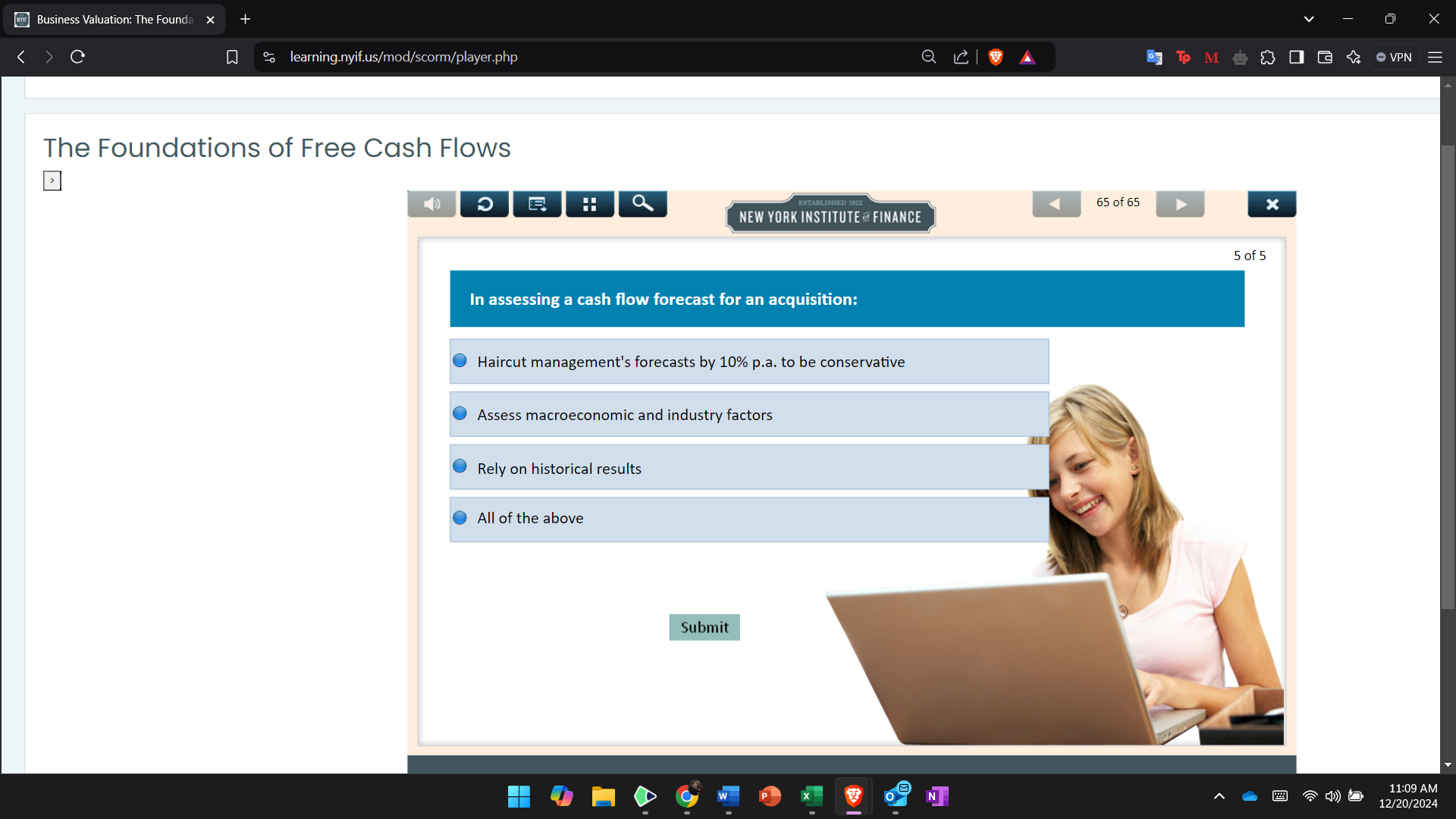The width and height of the screenshot is (1456, 819).
Task: Select 'Assess macroeconomic and industry factors'
Action: click(460, 414)
